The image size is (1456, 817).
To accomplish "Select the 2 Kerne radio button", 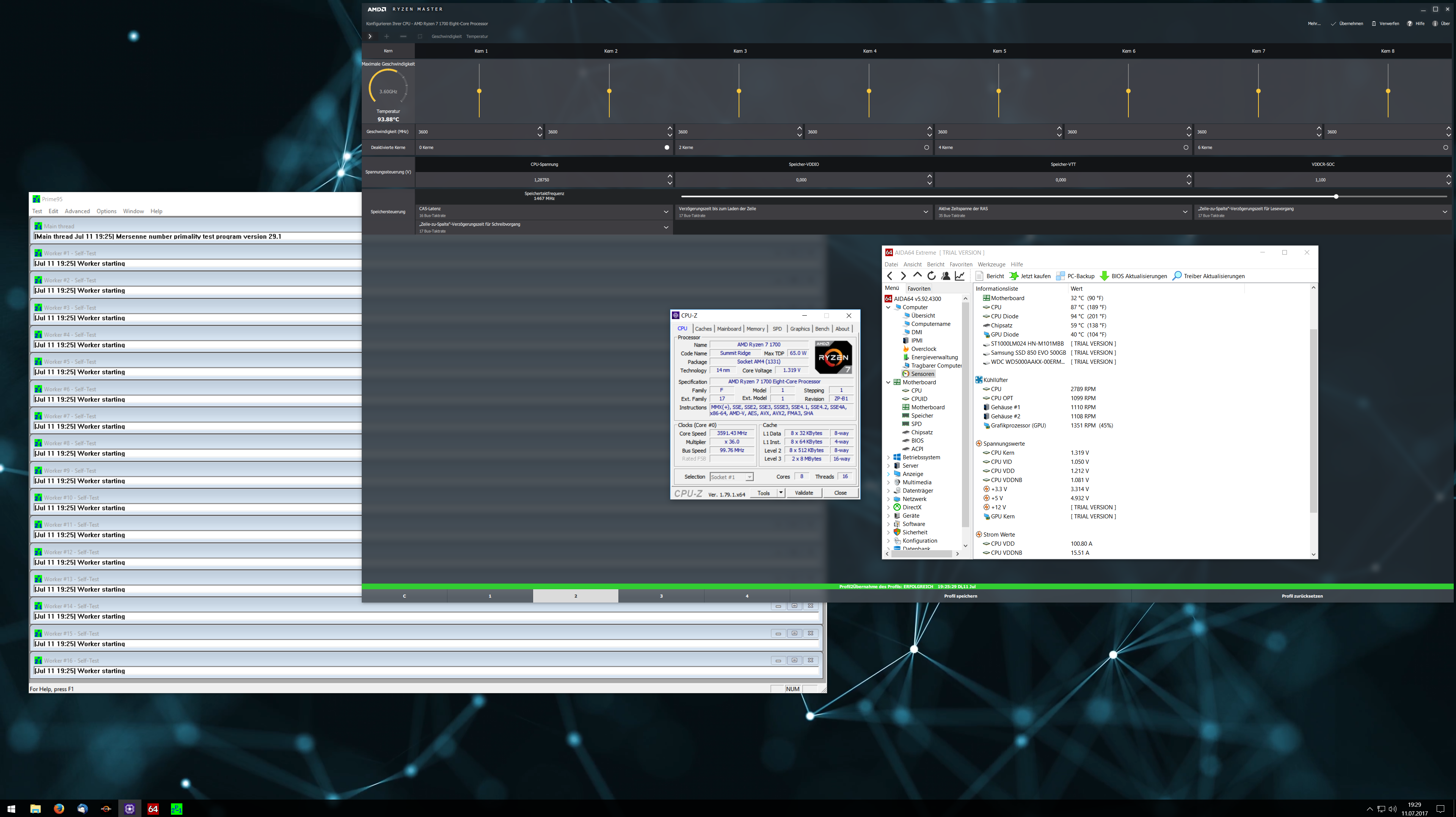I will tap(926, 147).
